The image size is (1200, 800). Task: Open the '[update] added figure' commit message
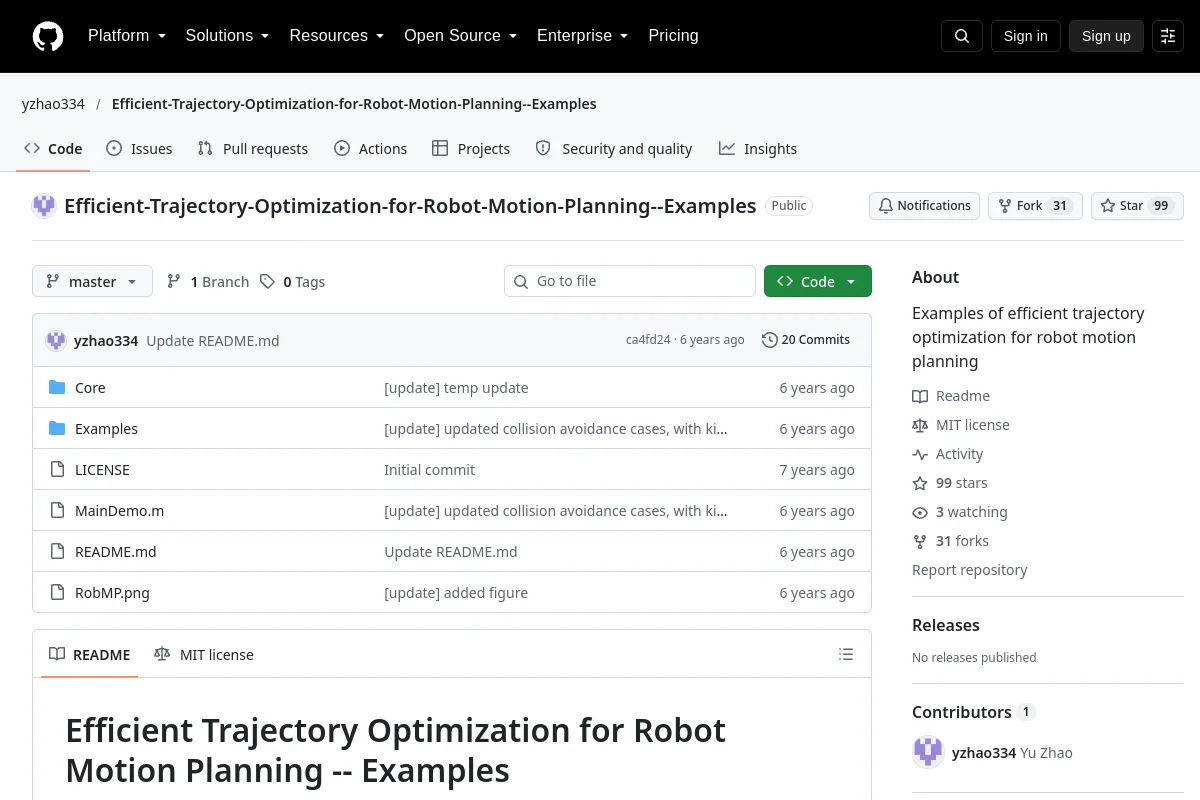(456, 593)
